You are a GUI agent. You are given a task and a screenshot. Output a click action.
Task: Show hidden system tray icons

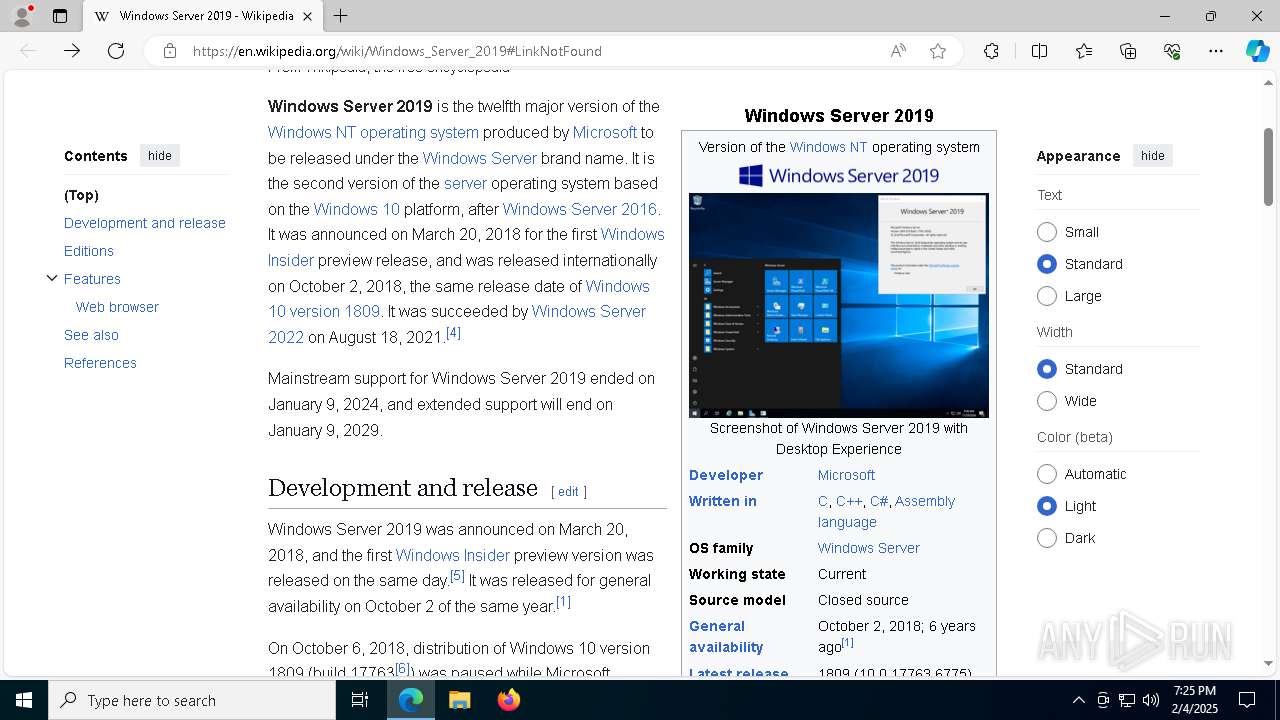[1078, 700]
